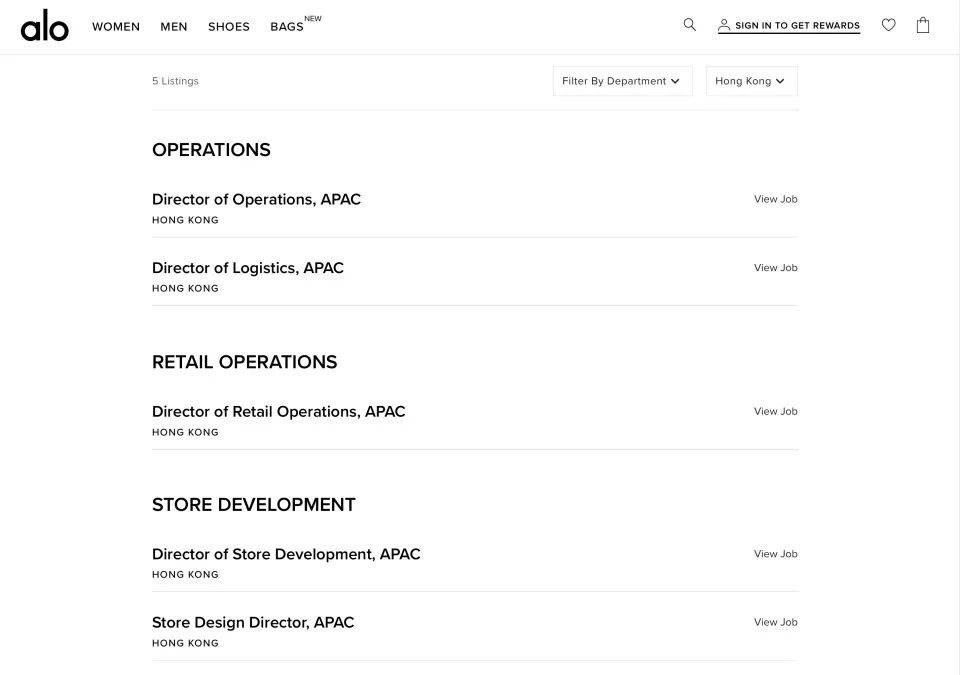960x675 pixels.
Task: Select Director of Retail Operations, APAC title
Action: coord(278,412)
